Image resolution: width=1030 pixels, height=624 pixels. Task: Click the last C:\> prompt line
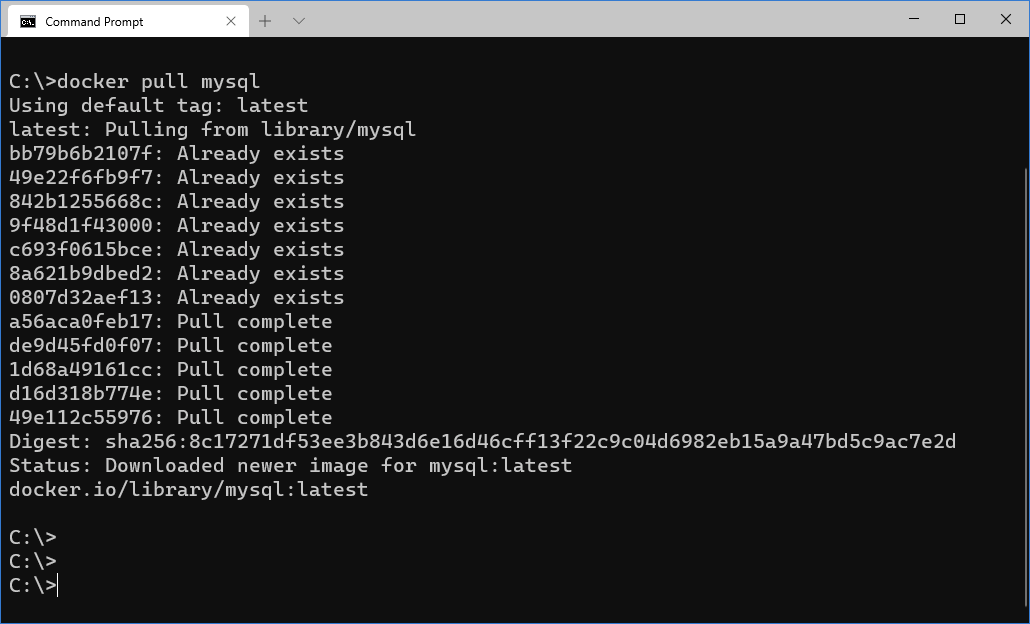33,585
